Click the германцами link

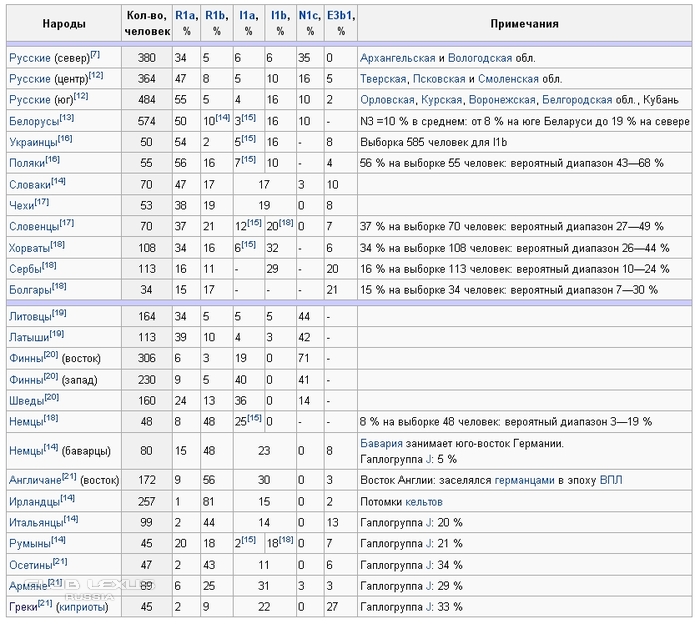525,479
